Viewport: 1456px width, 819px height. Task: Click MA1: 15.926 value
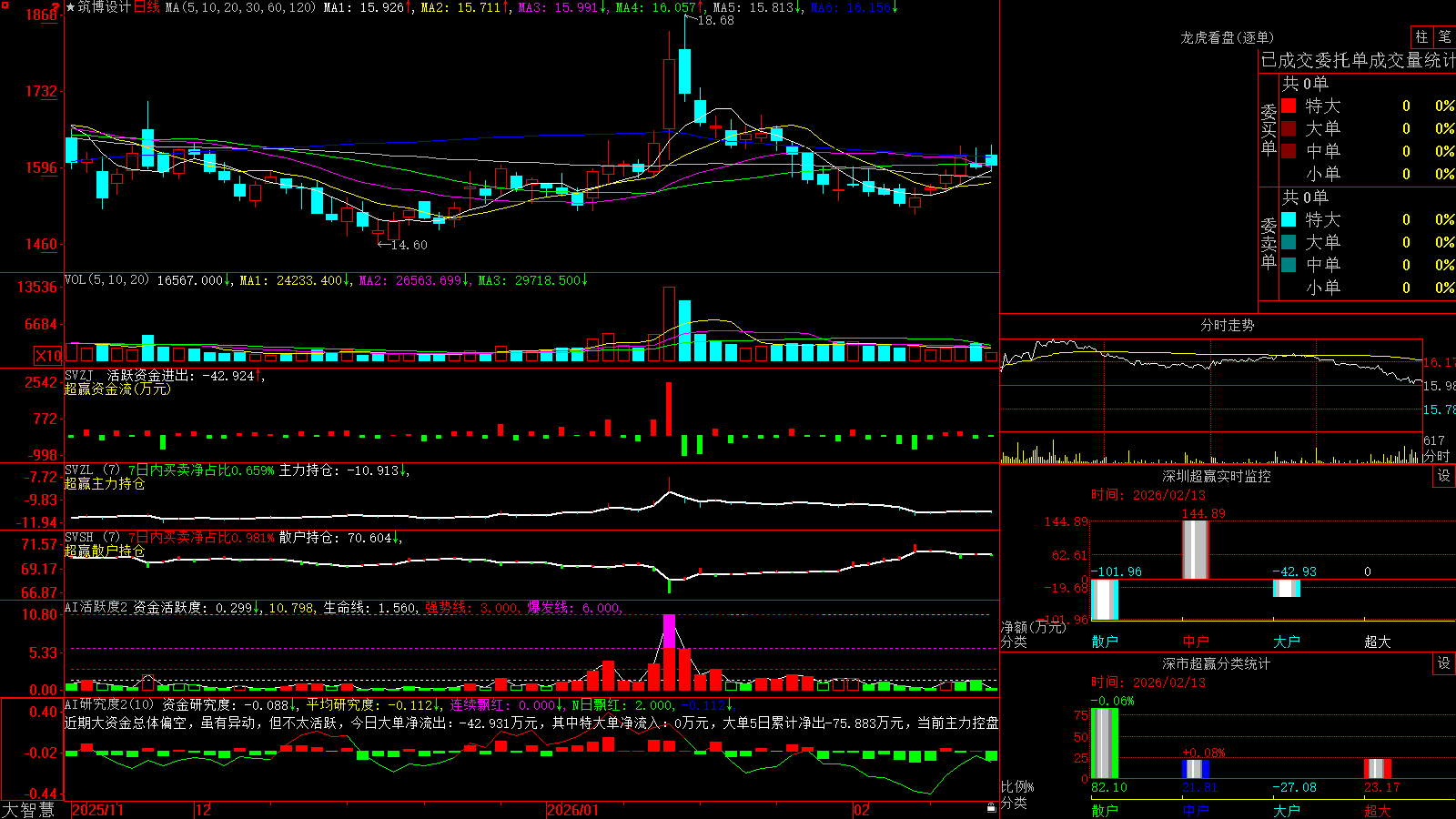click(x=364, y=7)
